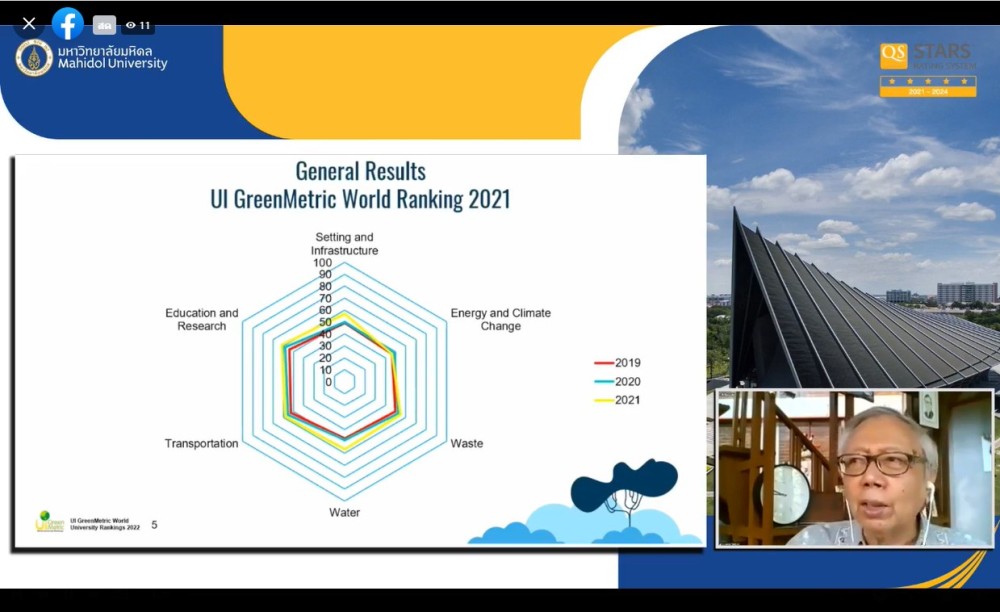Screen dimensions: 1000x612
Task: Close the live video viewer
Action: (29, 24)
